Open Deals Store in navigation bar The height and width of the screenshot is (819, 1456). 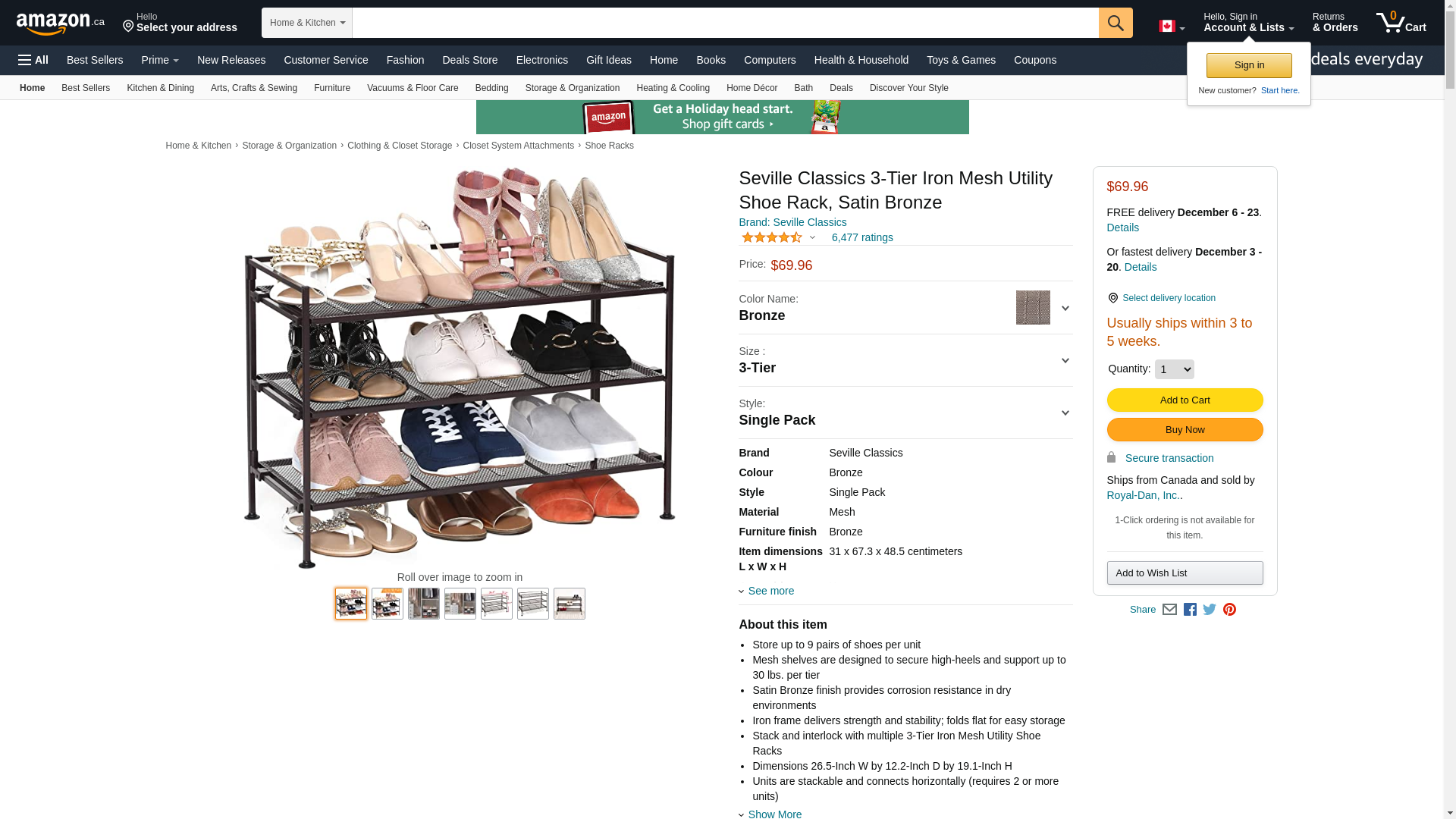(x=469, y=60)
